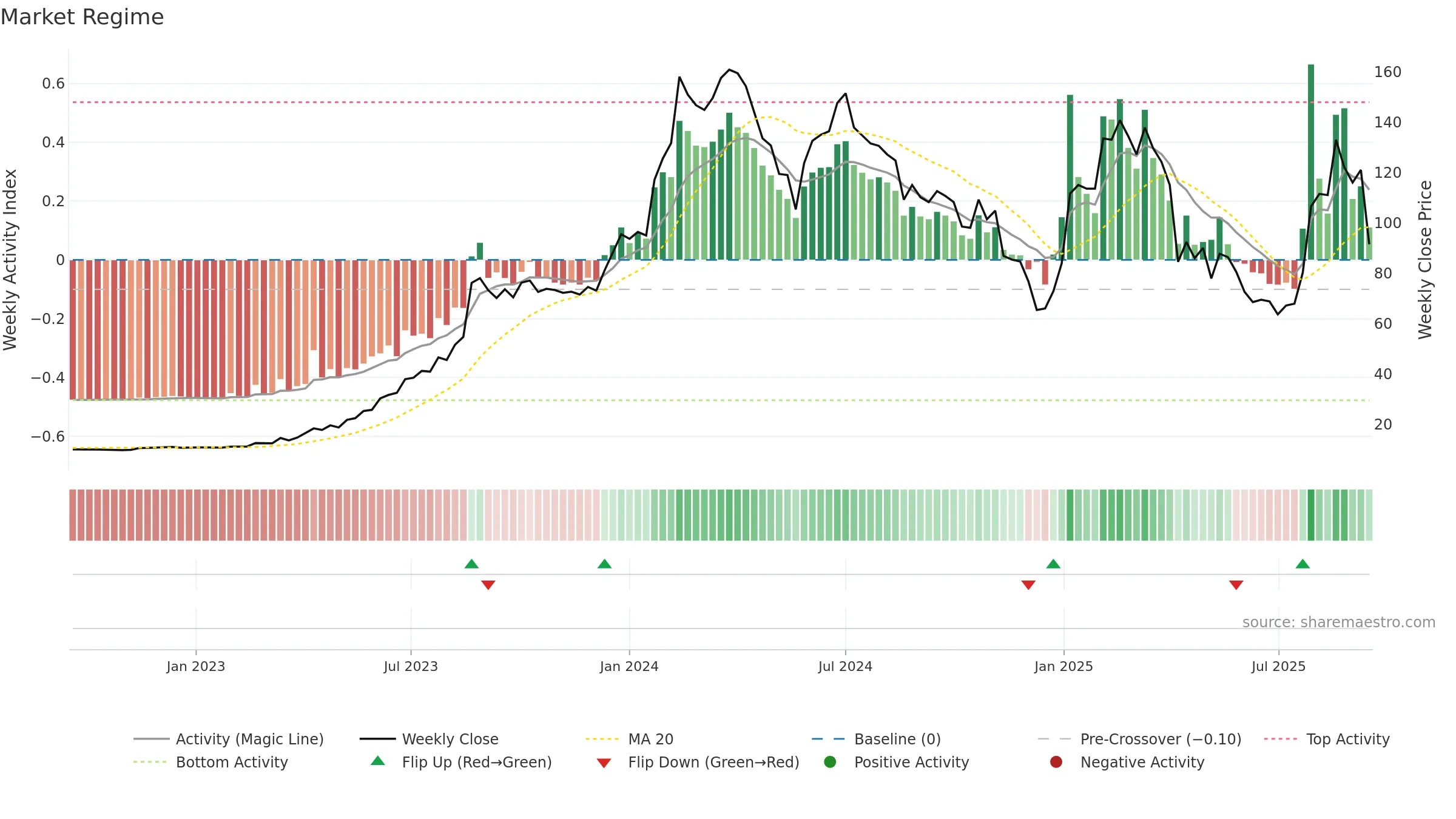This screenshot has width=1456, height=819.
Task: Click the Weekly Activity Index axis title
Action: 10,260
